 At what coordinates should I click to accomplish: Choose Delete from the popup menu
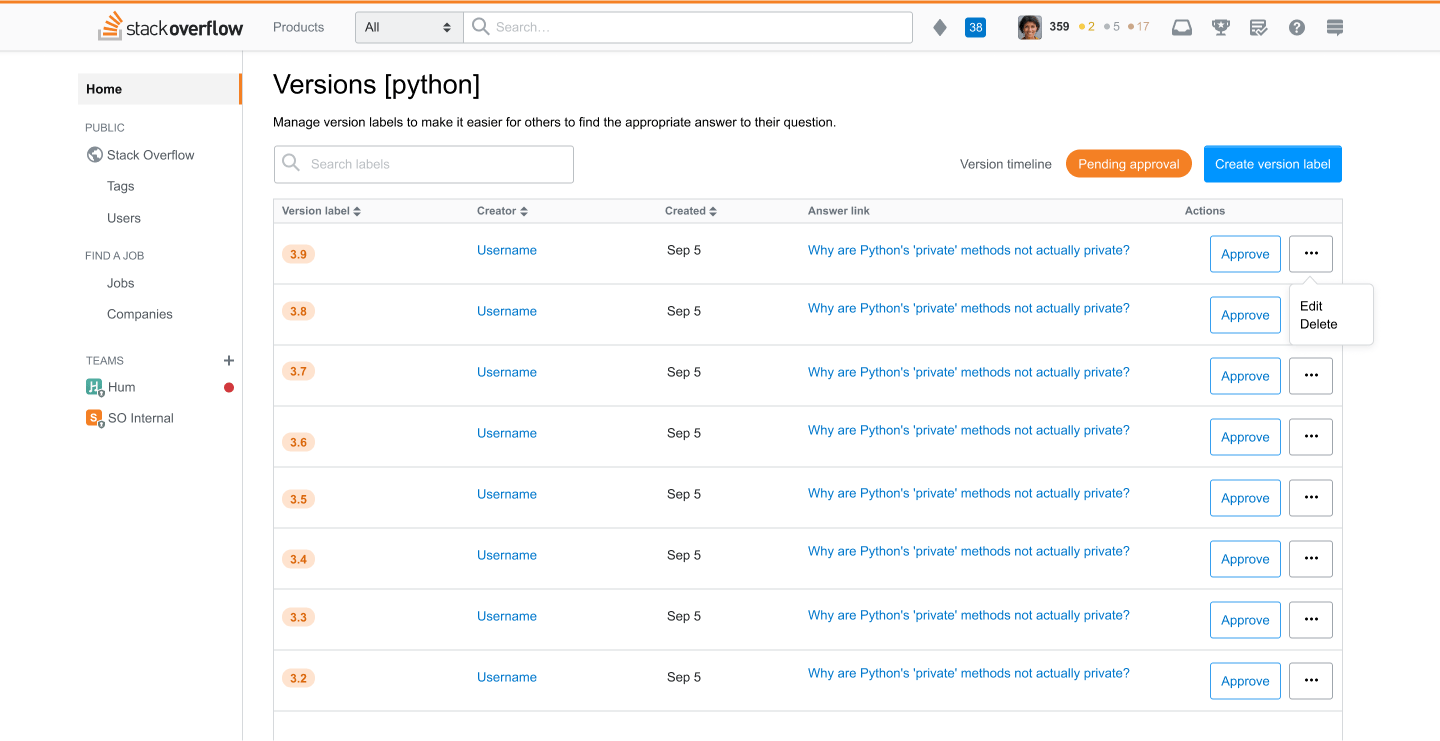(x=1318, y=324)
